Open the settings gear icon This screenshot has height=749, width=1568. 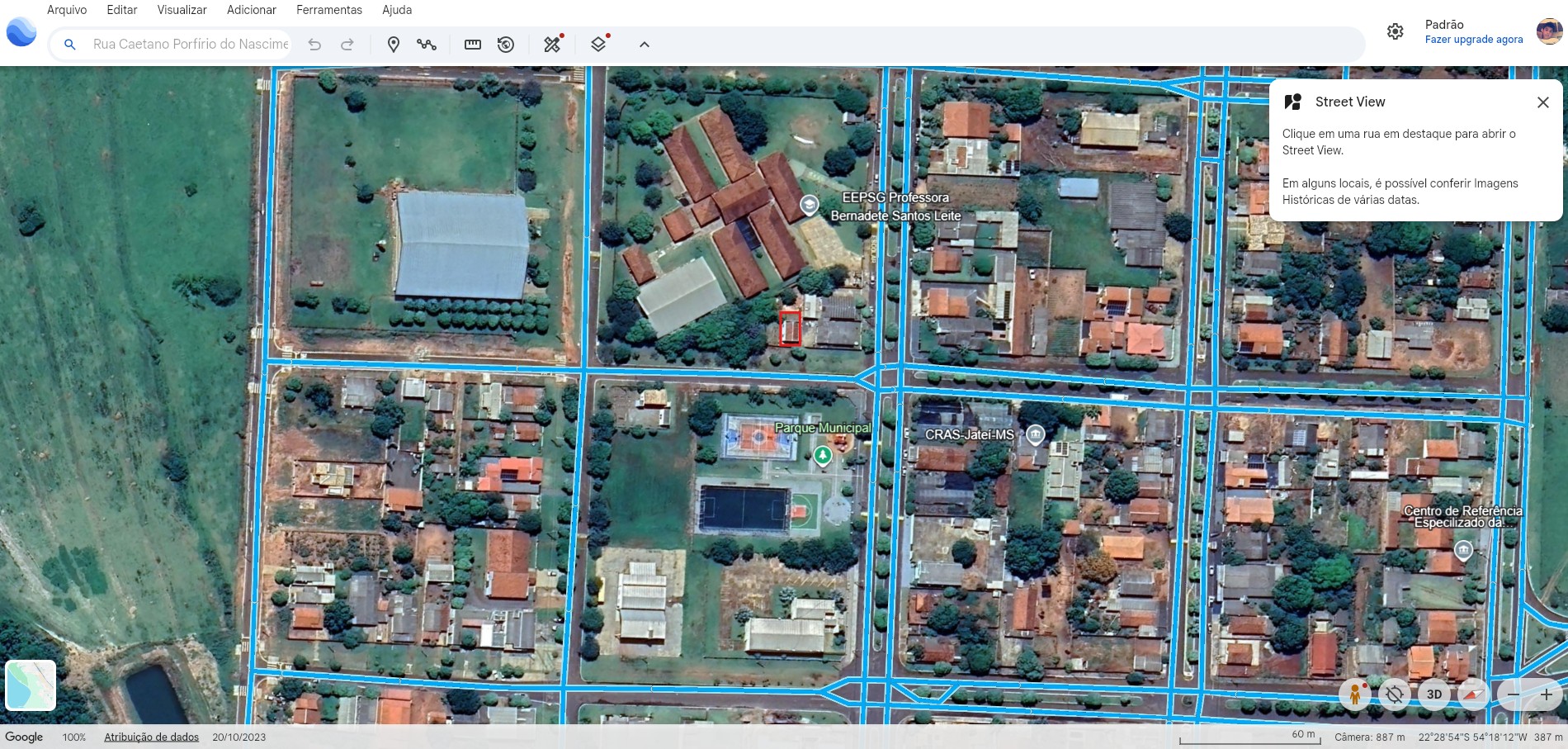point(1395,31)
